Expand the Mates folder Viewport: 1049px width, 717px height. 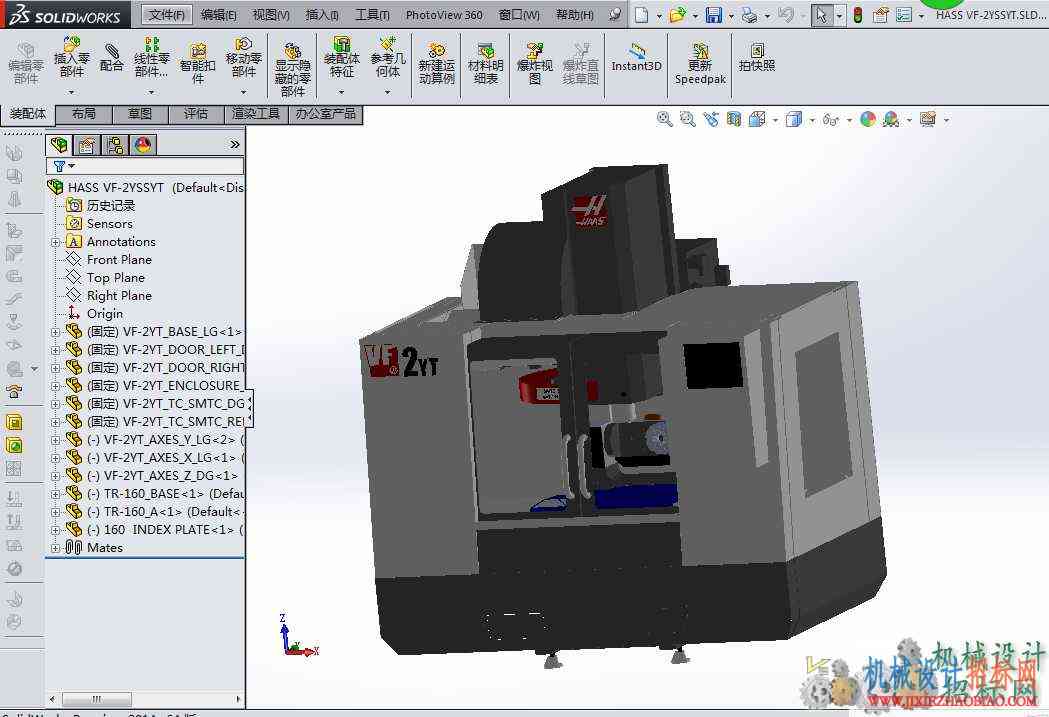coord(56,548)
